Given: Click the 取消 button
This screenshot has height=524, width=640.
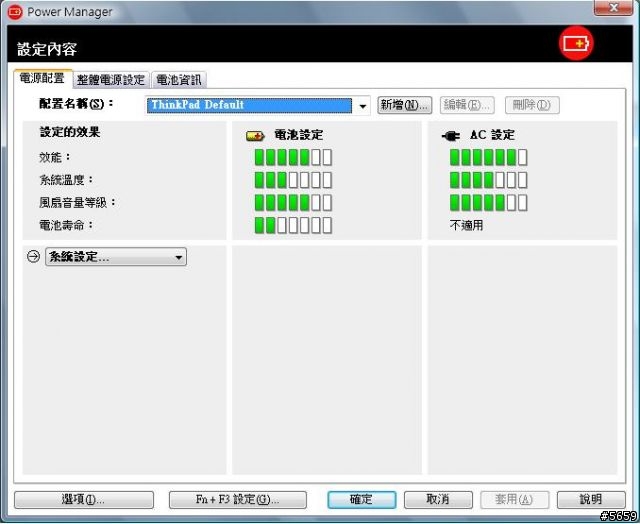Looking at the screenshot, I should 438,500.
